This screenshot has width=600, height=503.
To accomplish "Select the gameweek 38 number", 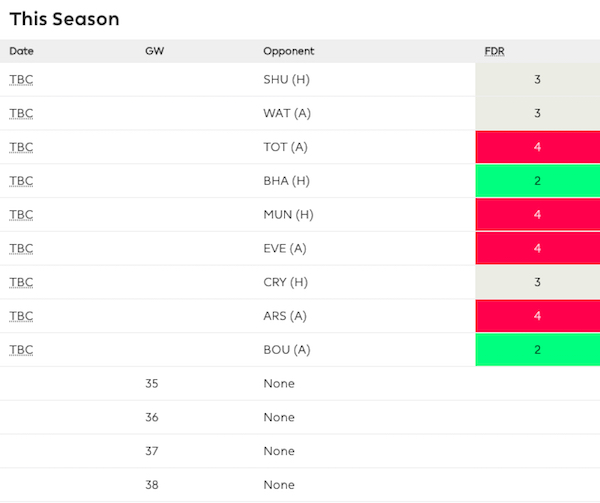I will [152, 485].
